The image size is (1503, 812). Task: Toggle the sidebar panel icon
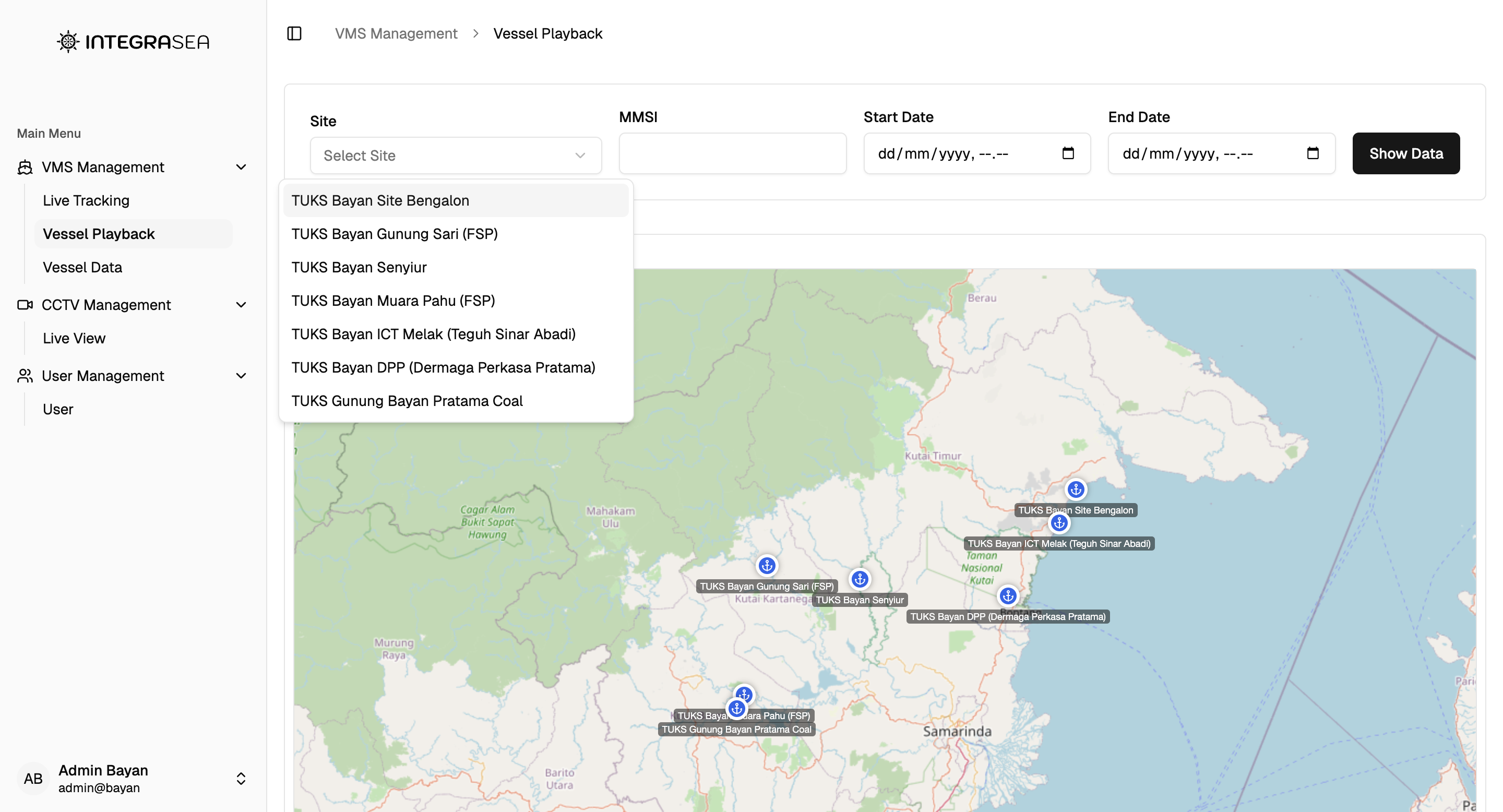294,33
